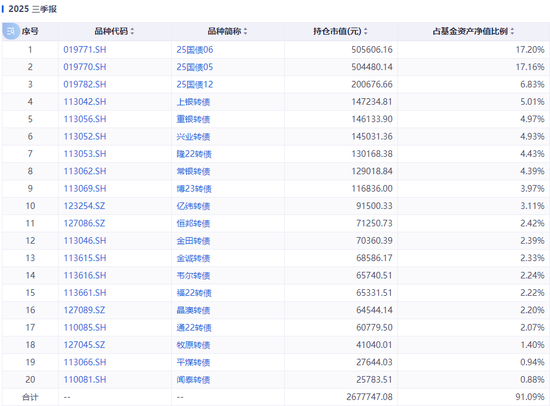Open bond code 127089.SZ link

[x=84, y=310]
